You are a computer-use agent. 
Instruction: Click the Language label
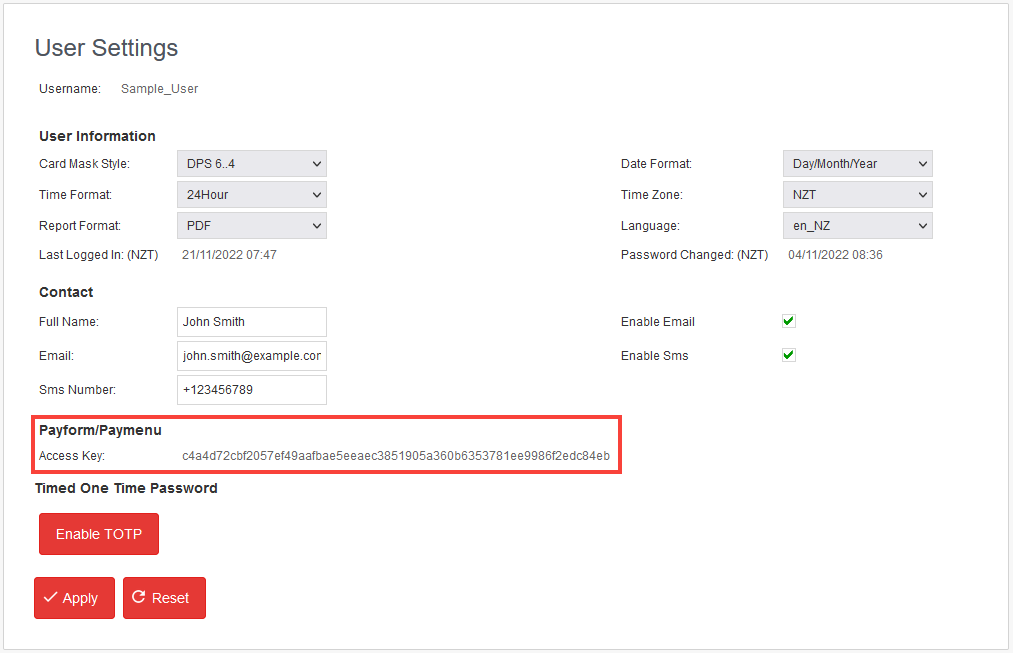pos(650,225)
